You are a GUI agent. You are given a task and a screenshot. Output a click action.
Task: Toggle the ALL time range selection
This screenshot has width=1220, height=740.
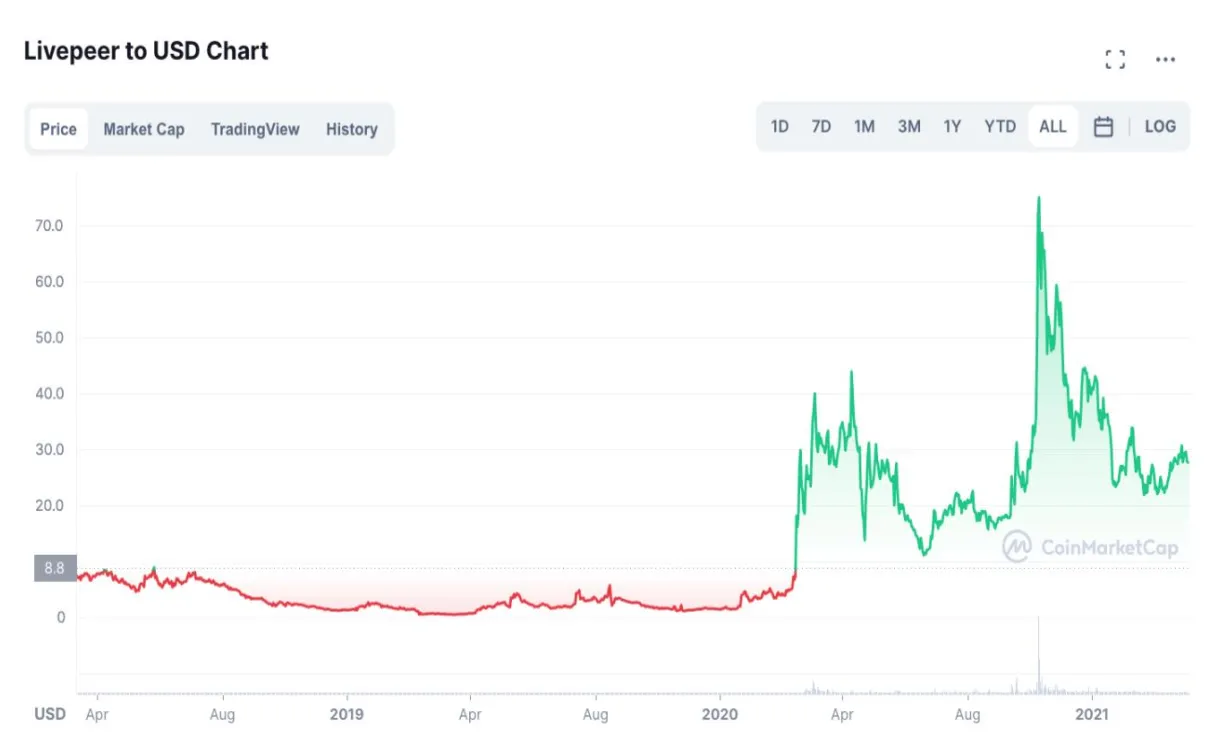click(x=1052, y=126)
